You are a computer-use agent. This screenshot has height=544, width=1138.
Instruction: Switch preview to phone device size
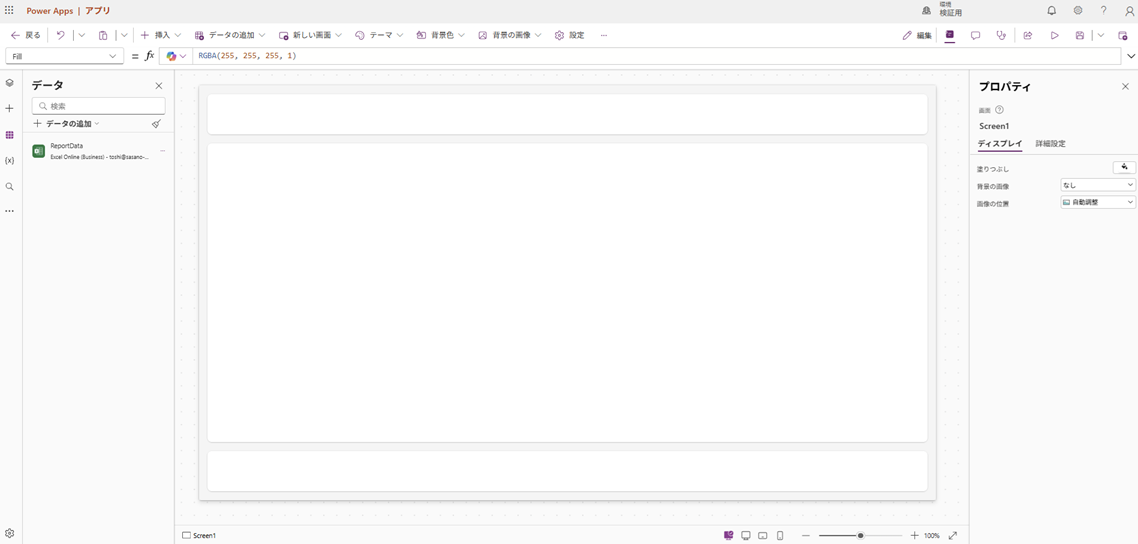coord(780,536)
